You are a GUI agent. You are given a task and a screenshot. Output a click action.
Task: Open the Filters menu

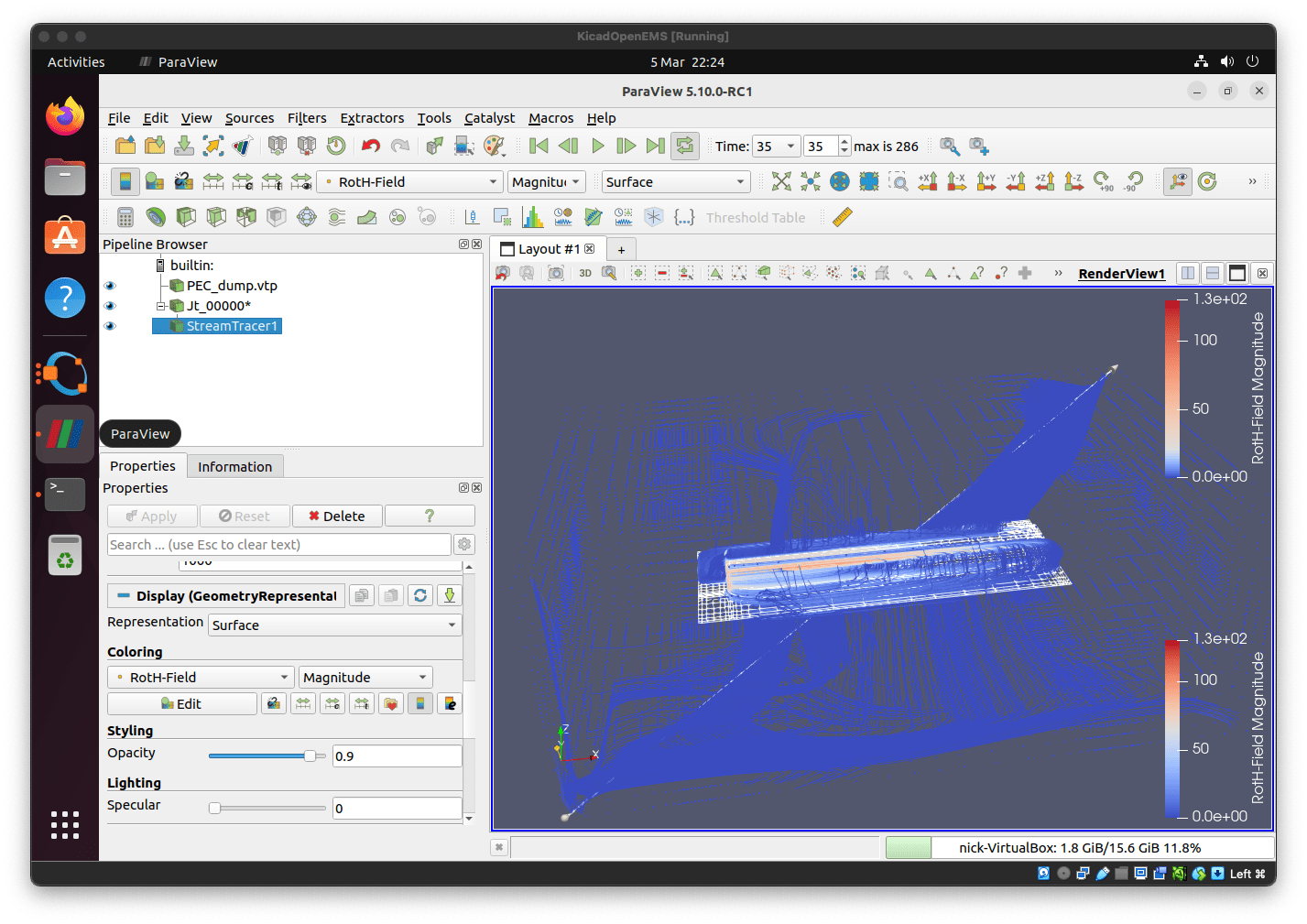(x=307, y=118)
